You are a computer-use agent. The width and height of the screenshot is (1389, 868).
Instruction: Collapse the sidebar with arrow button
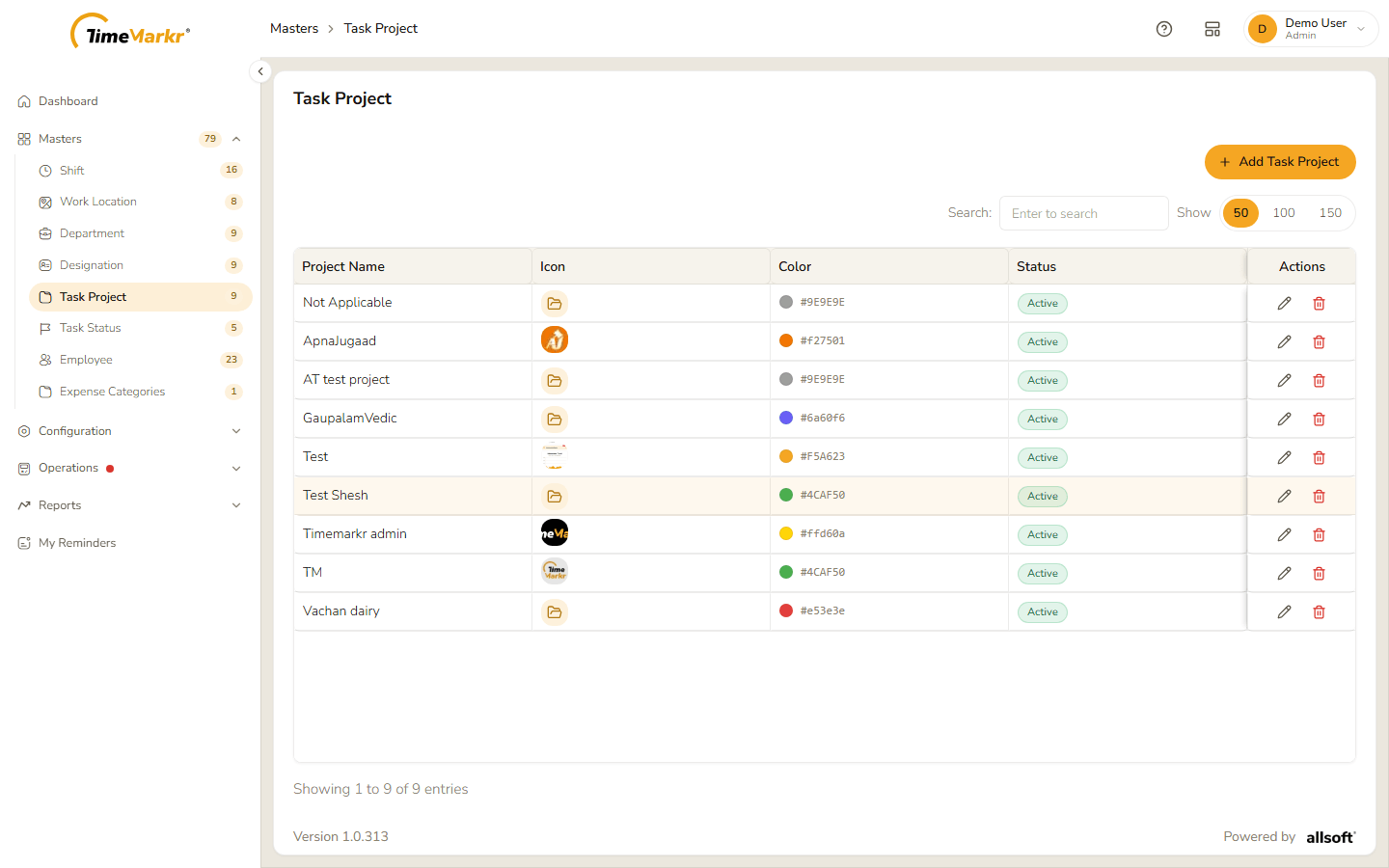tap(260, 71)
